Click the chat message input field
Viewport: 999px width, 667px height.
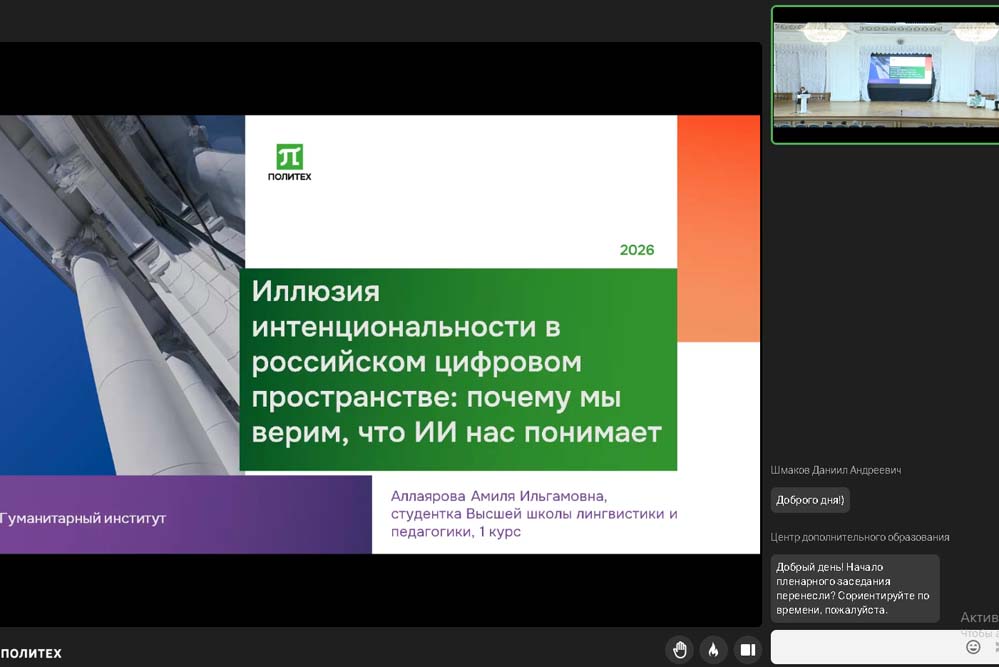(865, 647)
